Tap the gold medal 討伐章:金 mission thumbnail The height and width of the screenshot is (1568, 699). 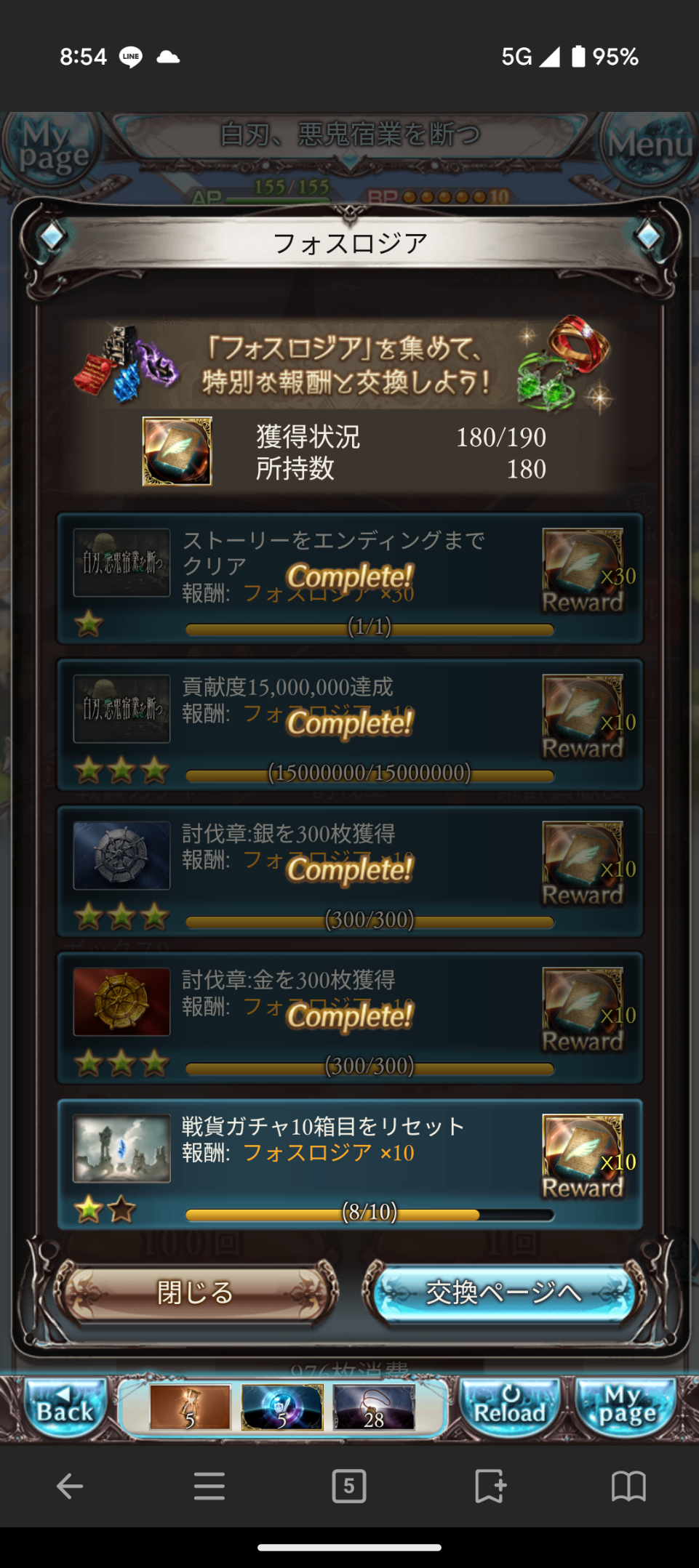point(121,1002)
